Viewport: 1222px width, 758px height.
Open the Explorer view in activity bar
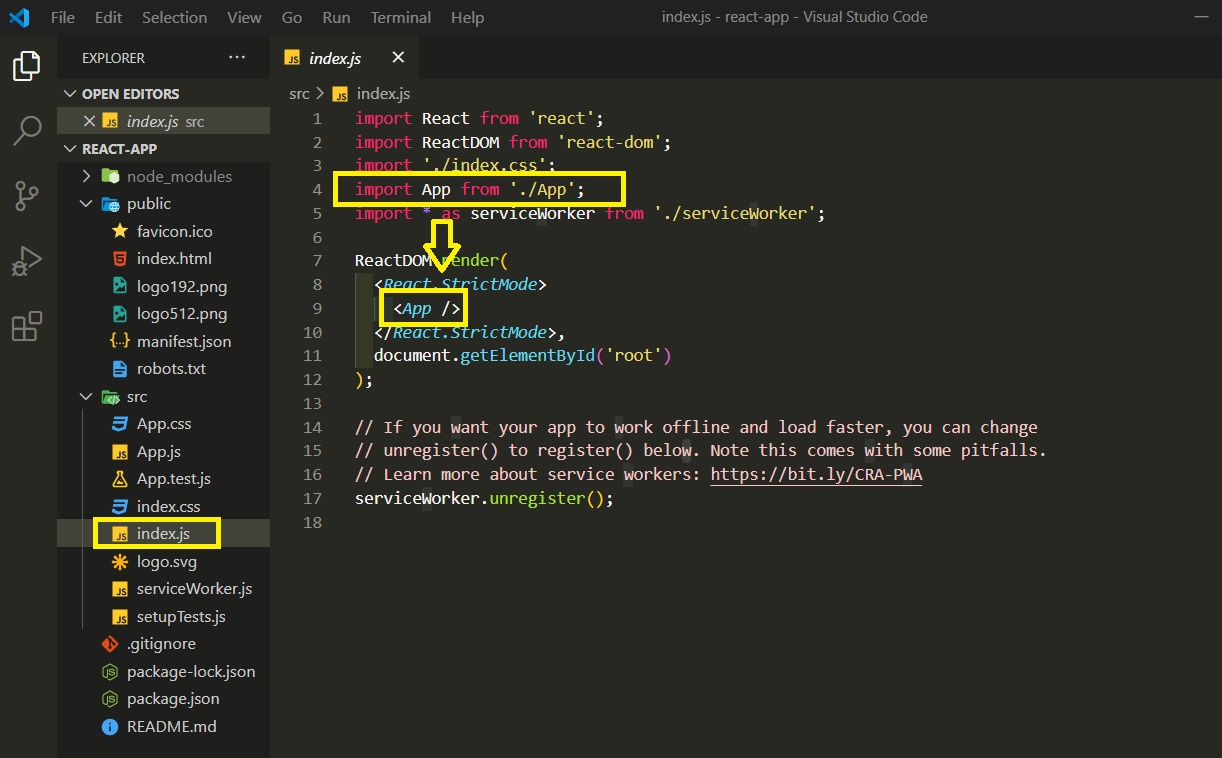click(27, 66)
